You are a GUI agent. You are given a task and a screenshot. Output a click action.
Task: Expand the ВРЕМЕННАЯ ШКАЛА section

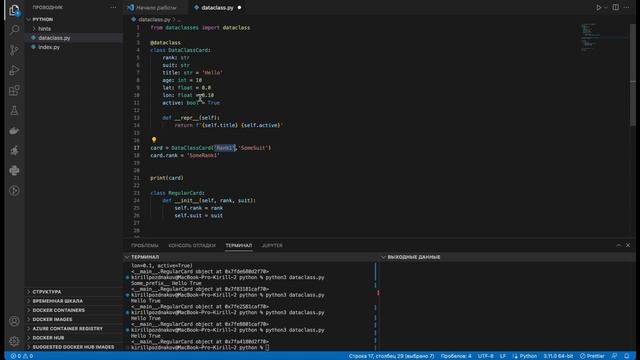click(57, 301)
